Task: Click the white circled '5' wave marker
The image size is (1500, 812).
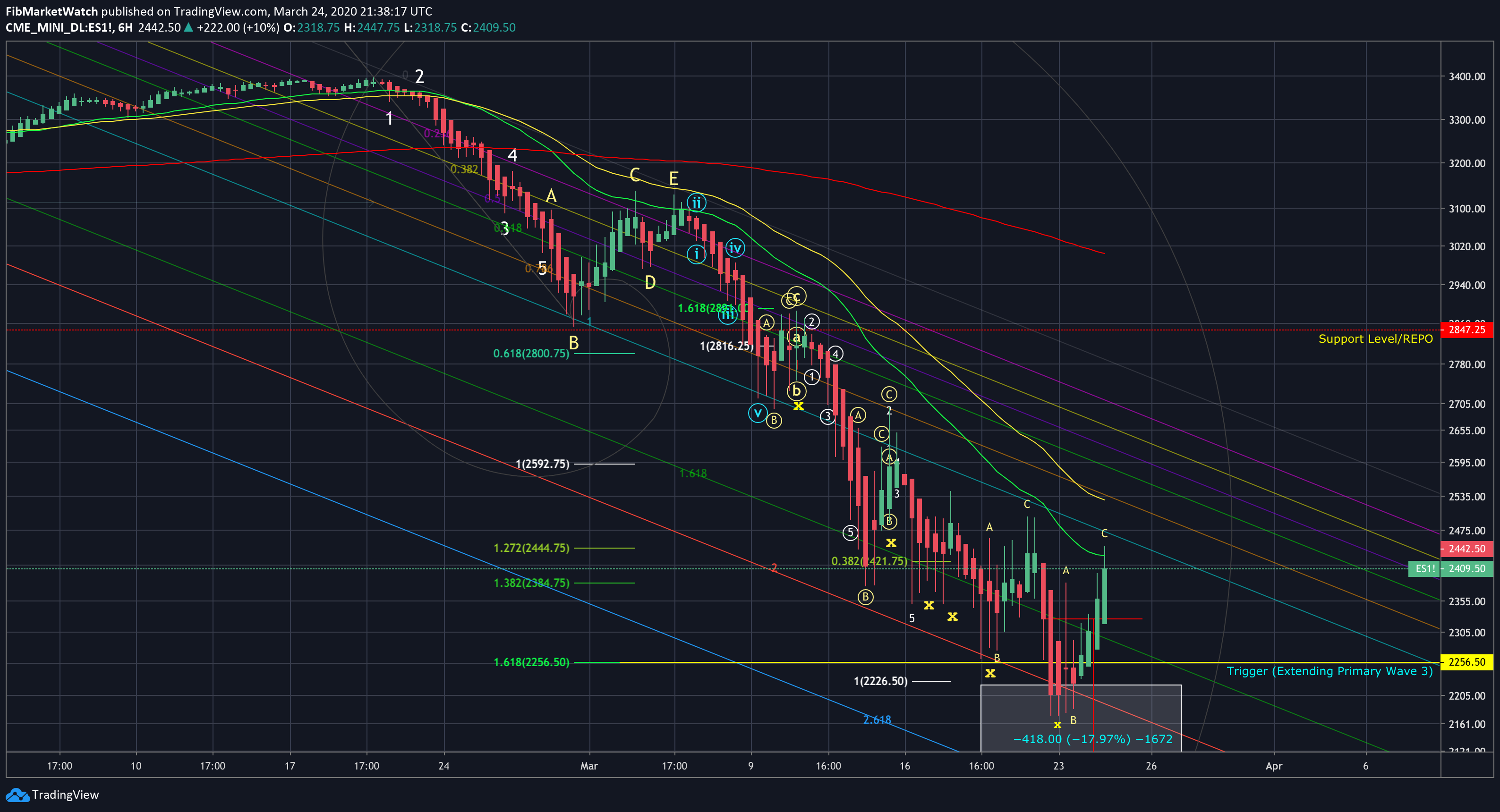Action: coord(850,532)
